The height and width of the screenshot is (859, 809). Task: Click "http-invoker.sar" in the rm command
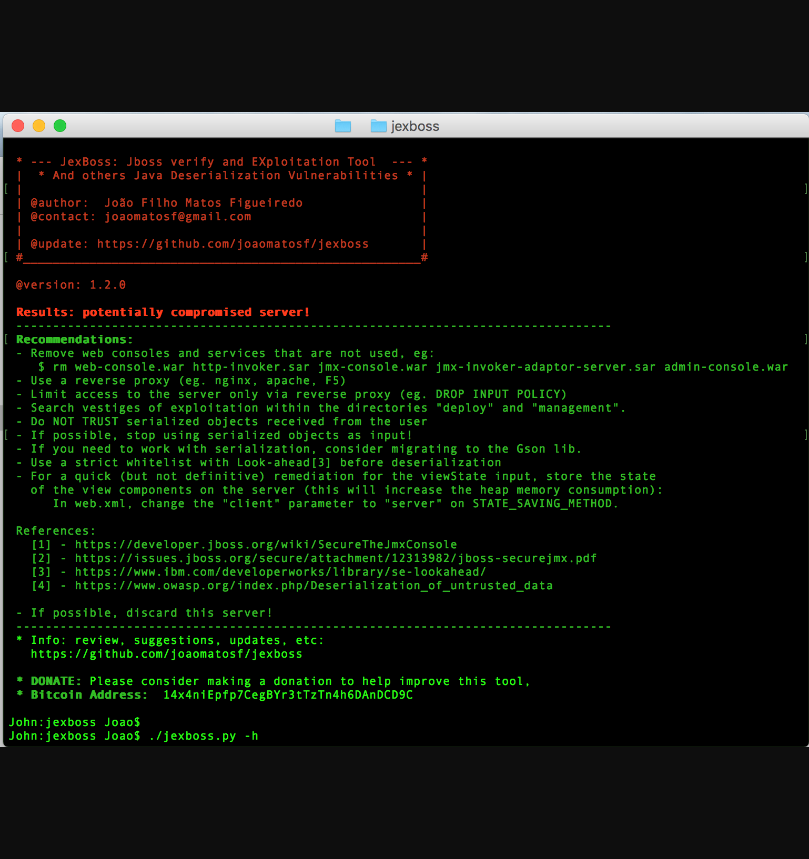tap(251, 367)
